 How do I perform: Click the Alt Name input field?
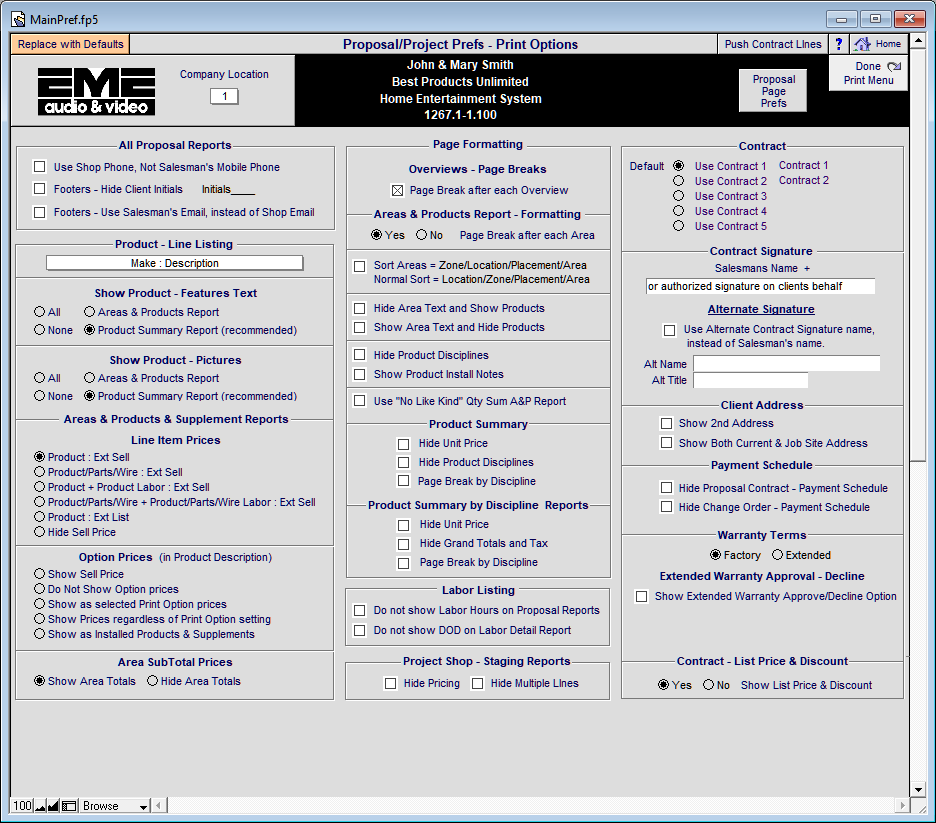pos(787,363)
